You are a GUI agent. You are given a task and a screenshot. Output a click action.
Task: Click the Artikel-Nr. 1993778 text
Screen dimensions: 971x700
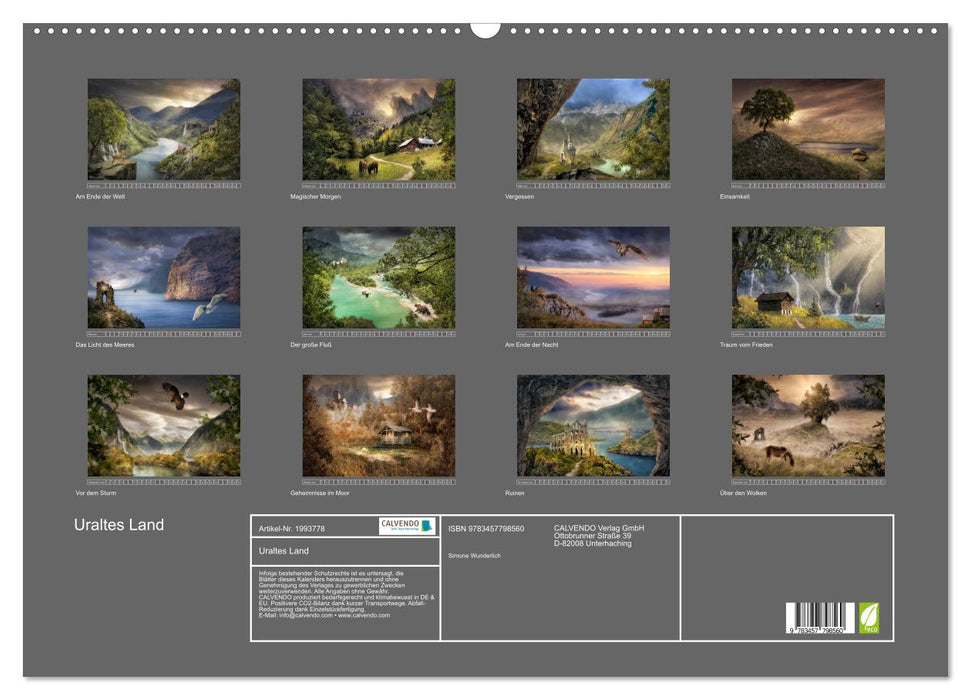click(x=290, y=528)
